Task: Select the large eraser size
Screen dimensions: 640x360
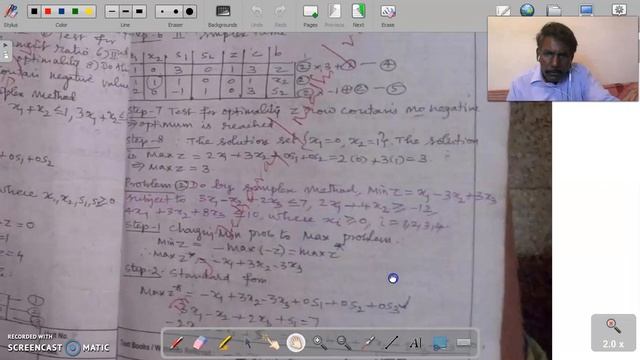Action: coord(190,11)
